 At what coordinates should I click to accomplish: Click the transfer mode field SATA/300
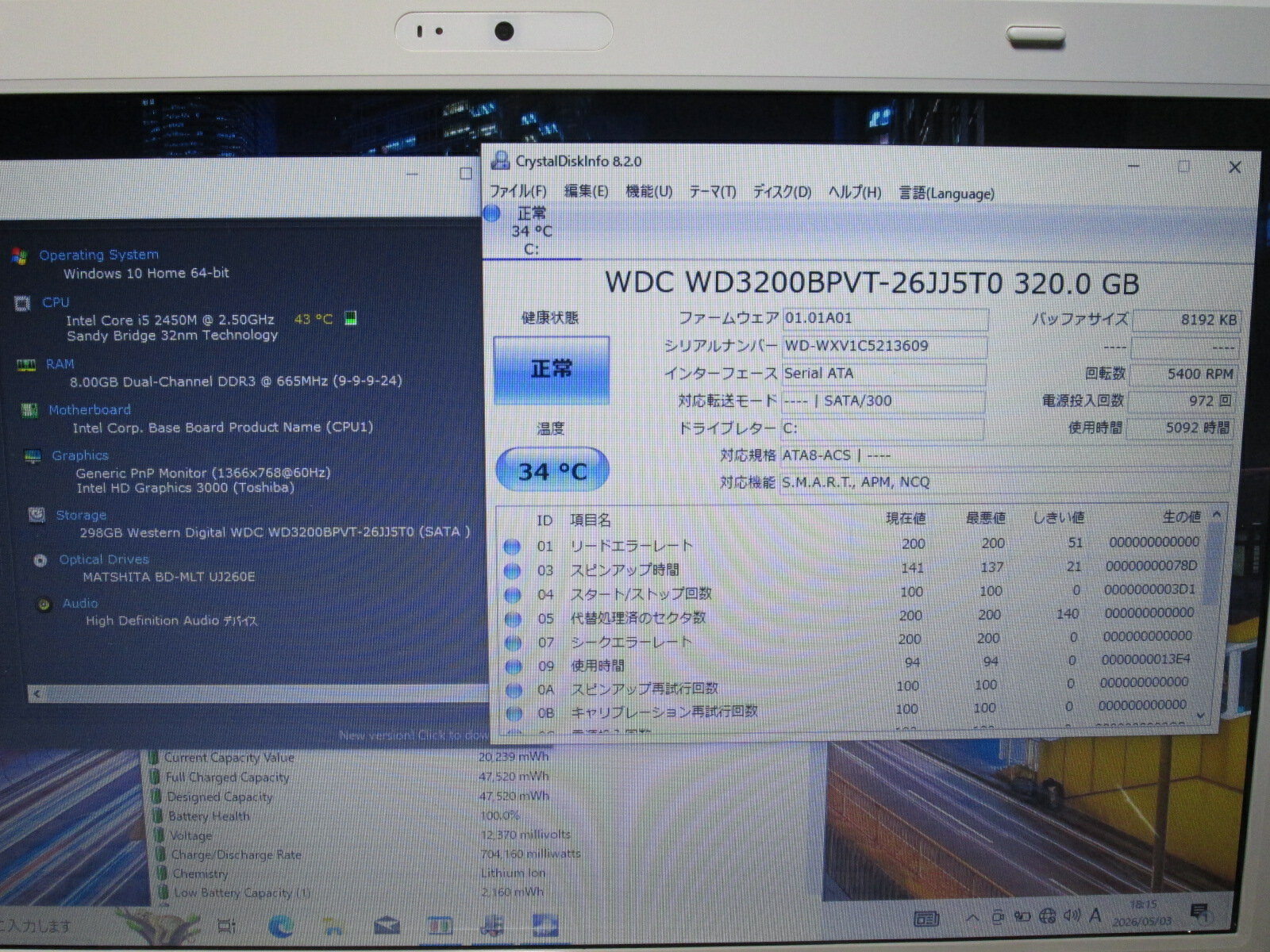[x=883, y=401]
